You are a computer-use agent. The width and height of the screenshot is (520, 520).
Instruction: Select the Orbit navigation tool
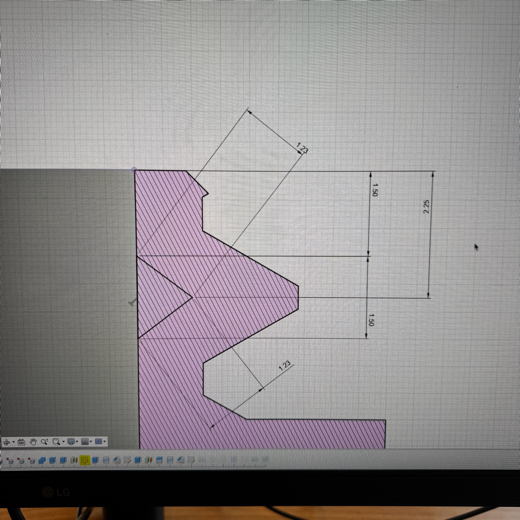7,442
